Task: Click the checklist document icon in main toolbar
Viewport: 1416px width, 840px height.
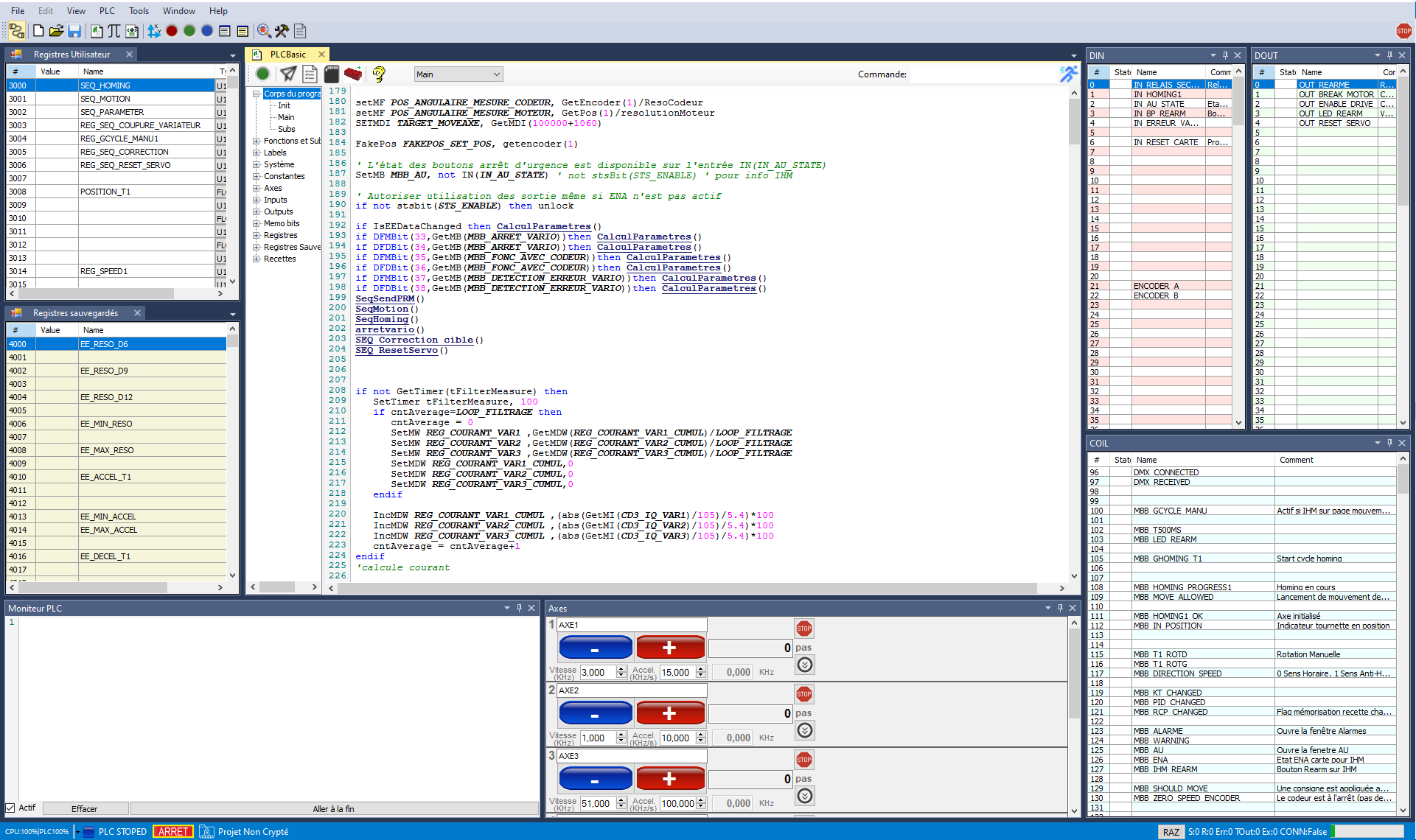Action: 300,31
